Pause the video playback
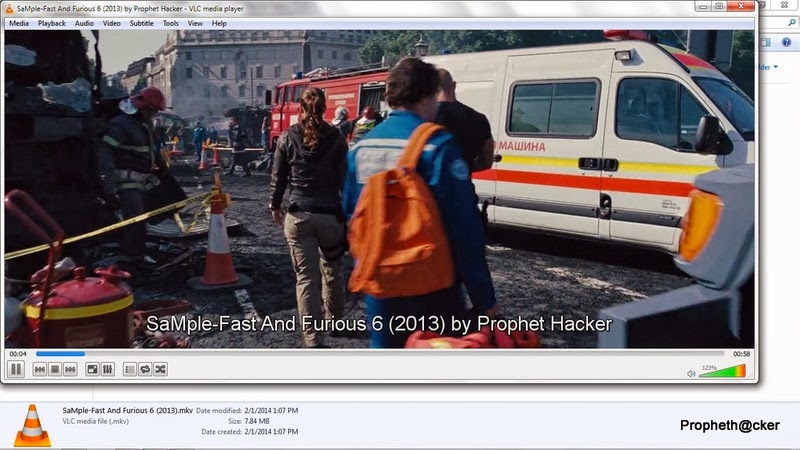The height and width of the screenshot is (450, 800). pyautogui.click(x=16, y=369)
